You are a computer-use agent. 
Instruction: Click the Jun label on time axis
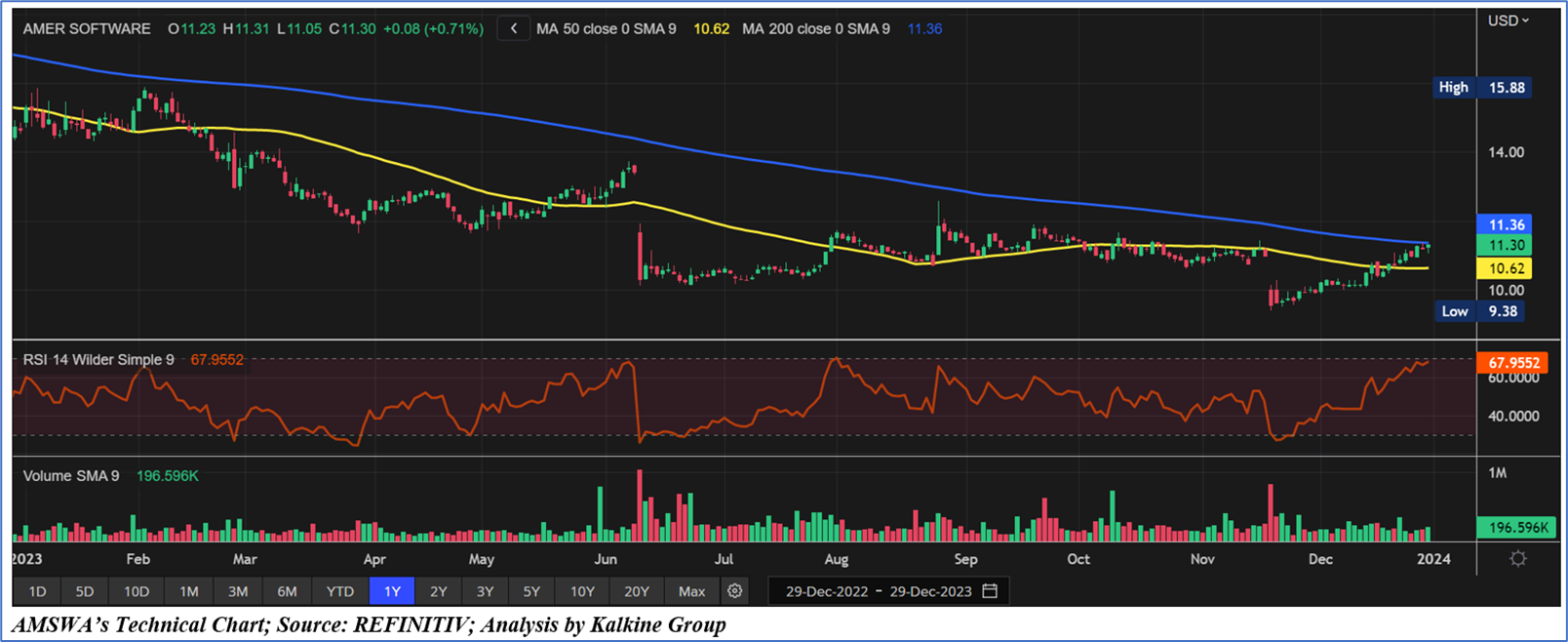click(607, 560)
